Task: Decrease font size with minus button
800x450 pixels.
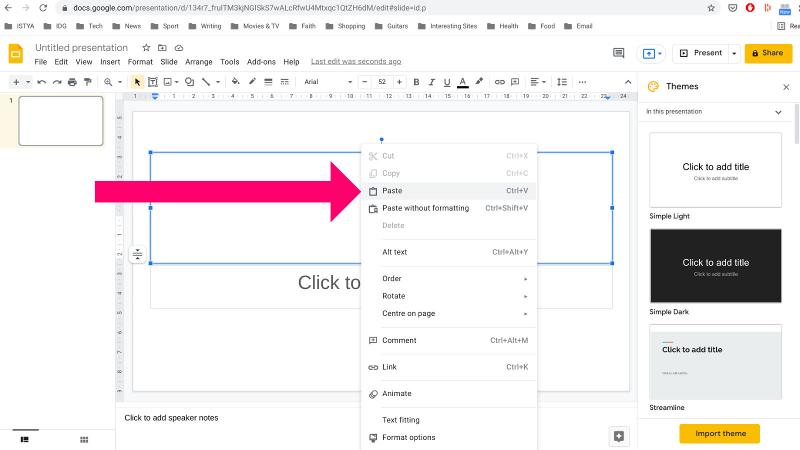Action: click(365, 82)
